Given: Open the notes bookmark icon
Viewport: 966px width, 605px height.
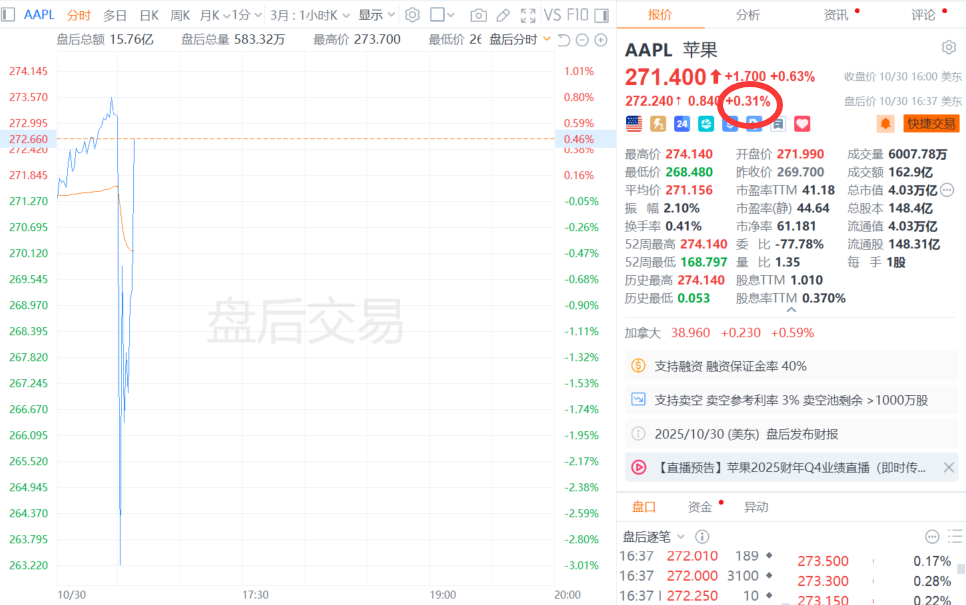Looking at the screenshot, I should pos(778,124).
